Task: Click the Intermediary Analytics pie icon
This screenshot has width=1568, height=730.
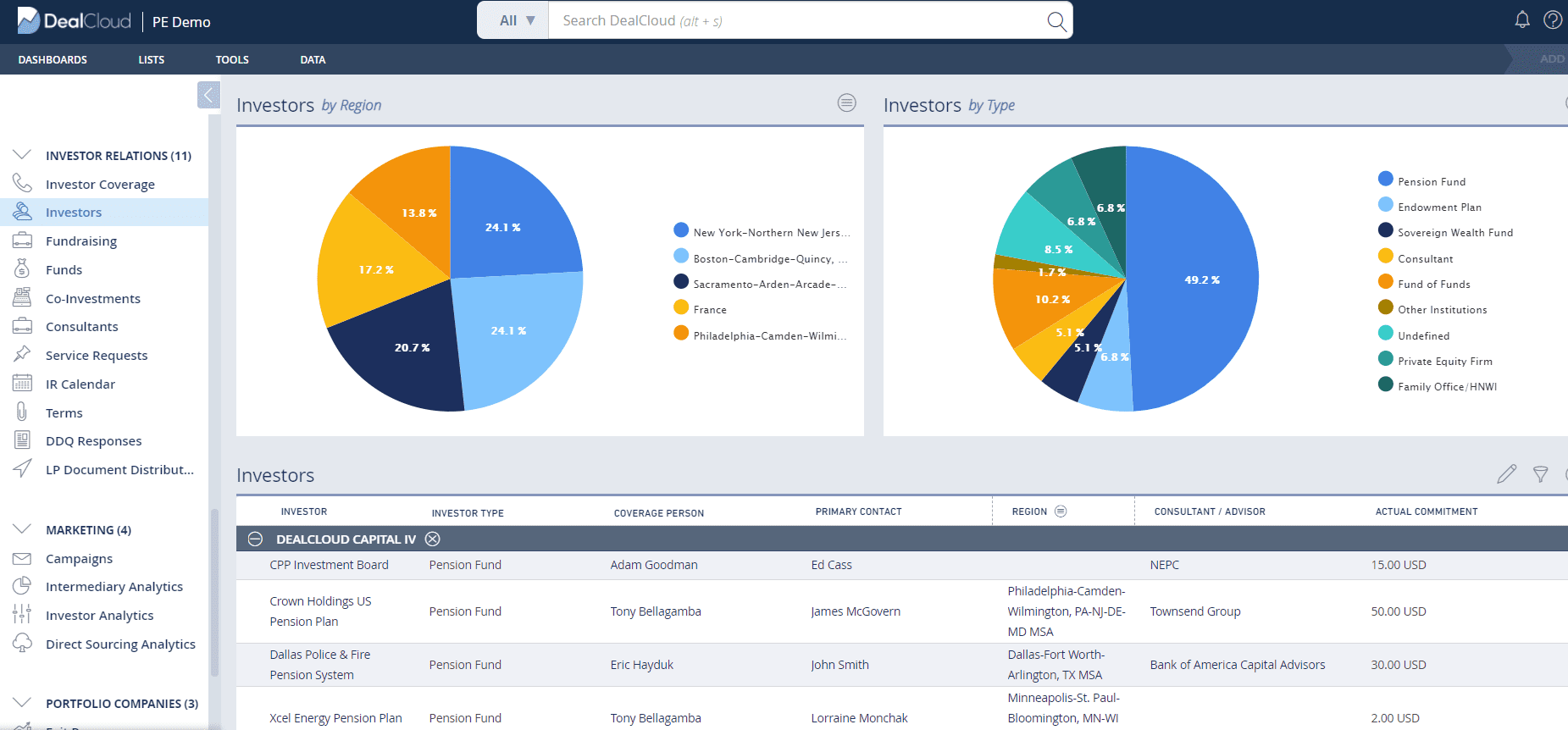Action: (x=22, y=586)
